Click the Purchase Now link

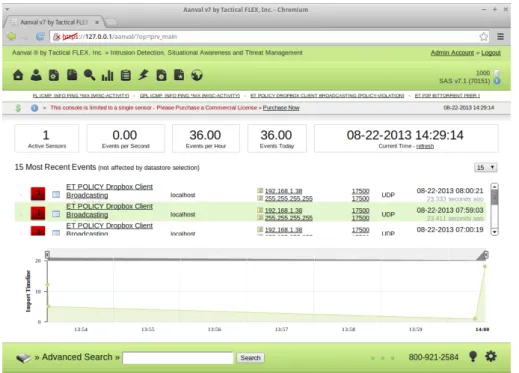coord(281,108)
